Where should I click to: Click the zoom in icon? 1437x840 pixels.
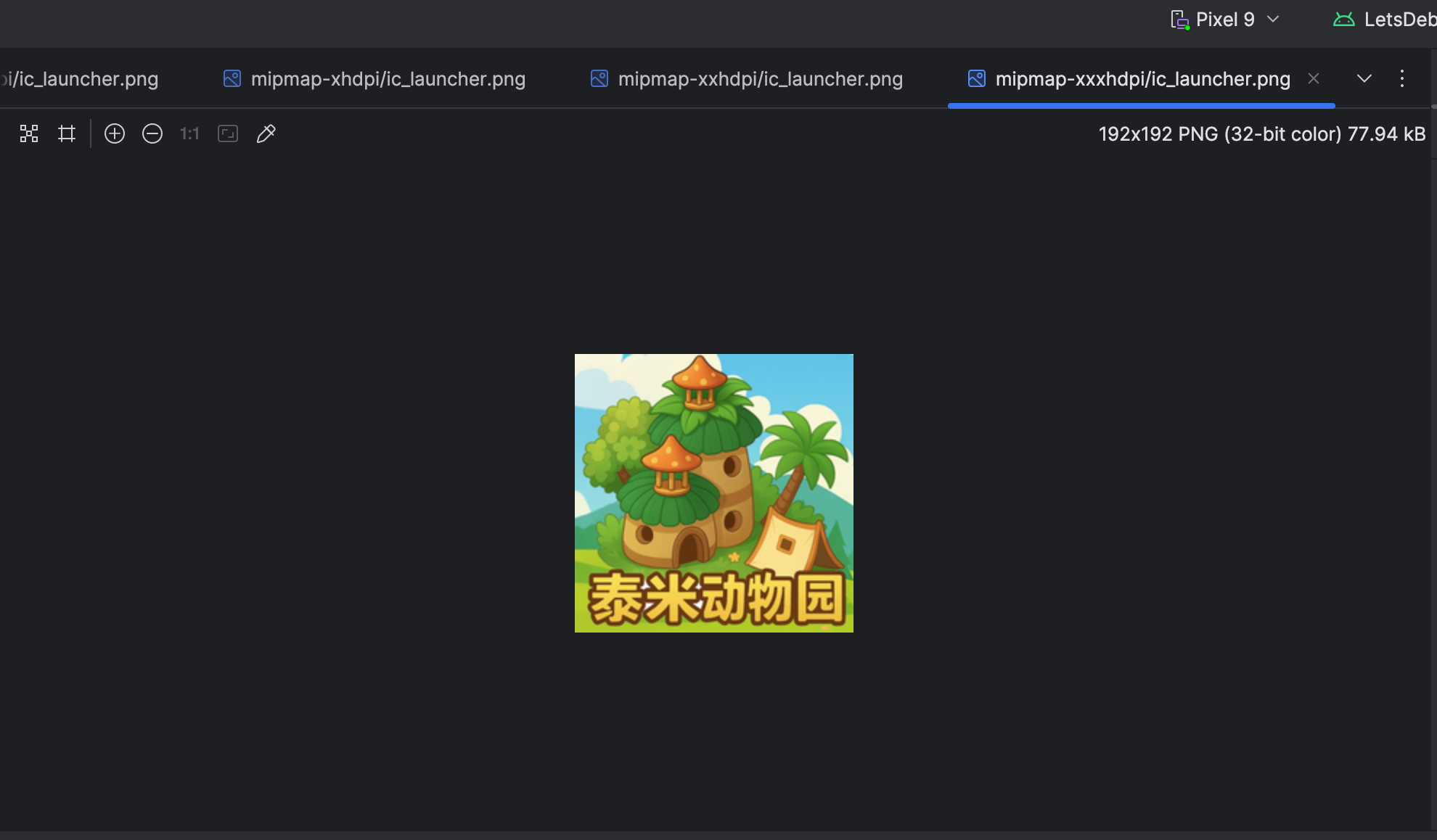[x=115, y=133]
